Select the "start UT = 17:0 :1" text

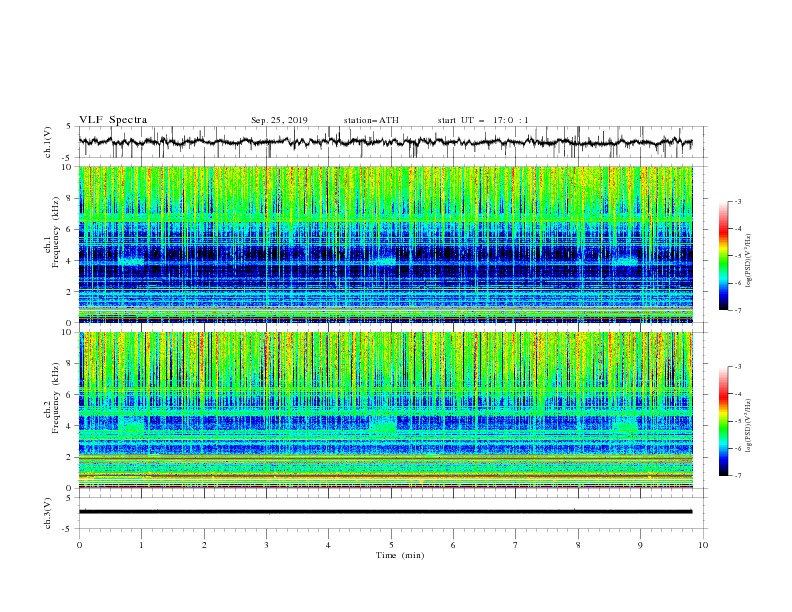click(x=483, y=120)
